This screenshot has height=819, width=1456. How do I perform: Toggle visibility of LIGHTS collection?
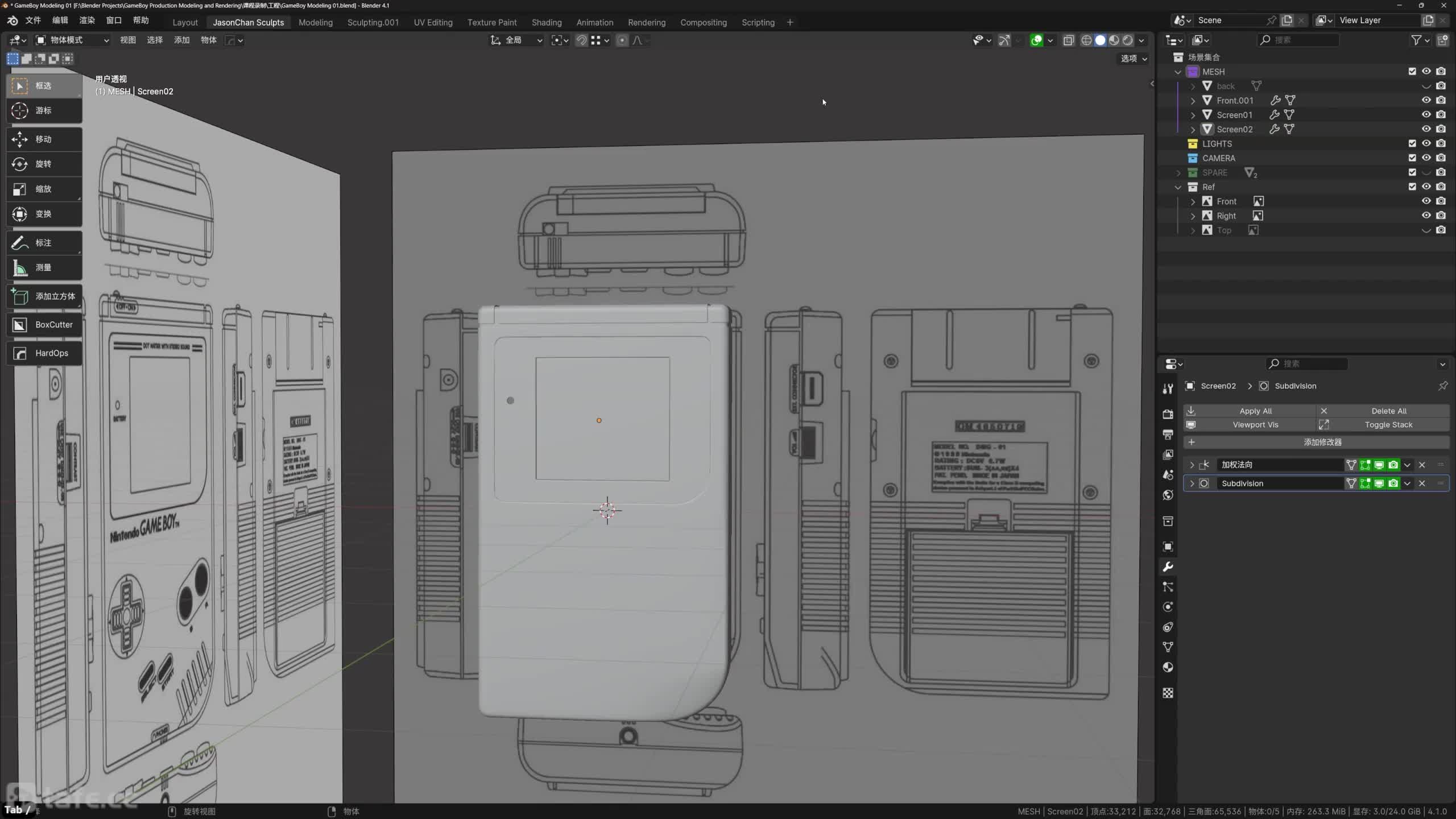click(x=1426, y=143)
